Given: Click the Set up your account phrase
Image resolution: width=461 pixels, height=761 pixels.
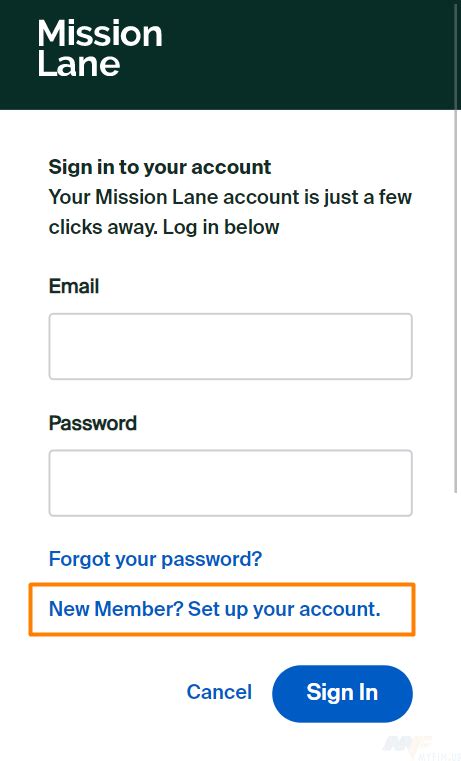Looking at the screenshot, I should (x=284, y=609).
